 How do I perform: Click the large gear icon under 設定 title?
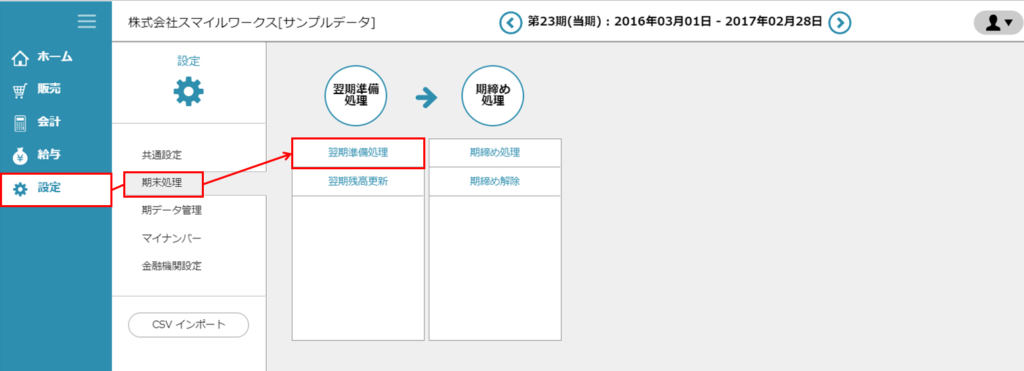point(188,92)
